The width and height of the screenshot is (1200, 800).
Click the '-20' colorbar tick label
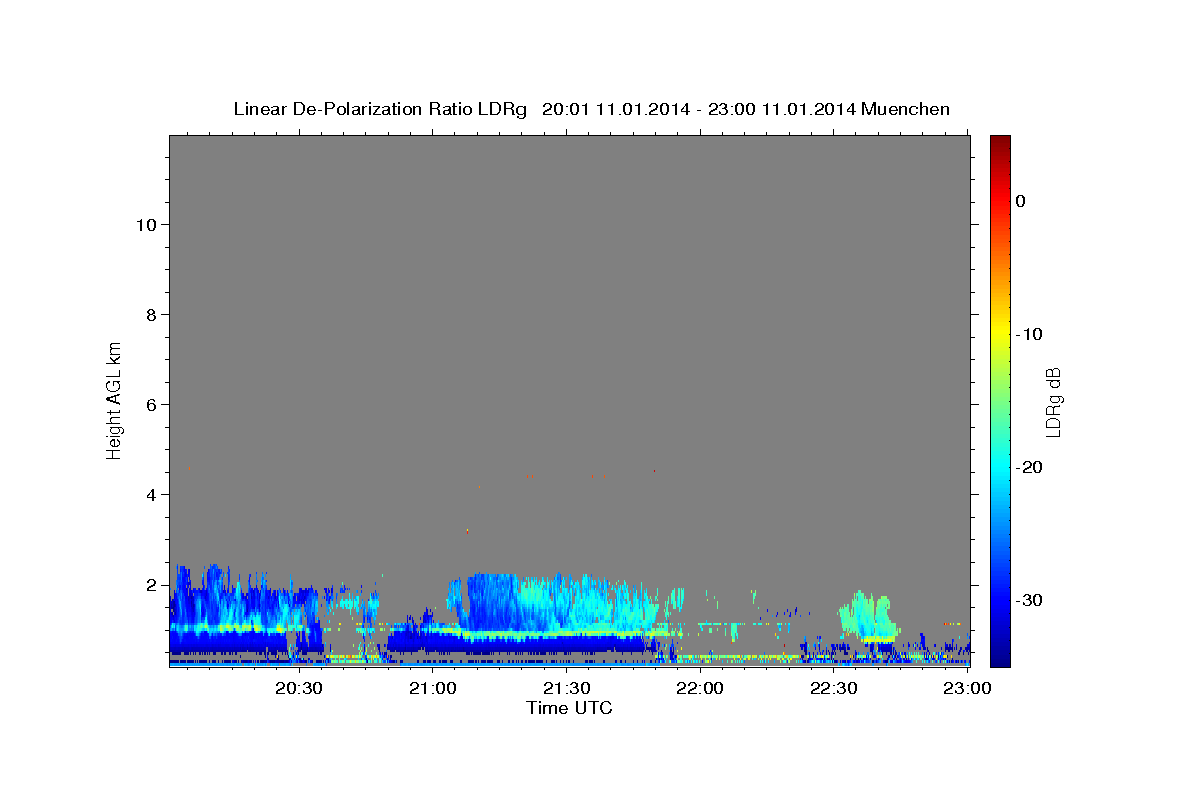tap(1029, 467)
